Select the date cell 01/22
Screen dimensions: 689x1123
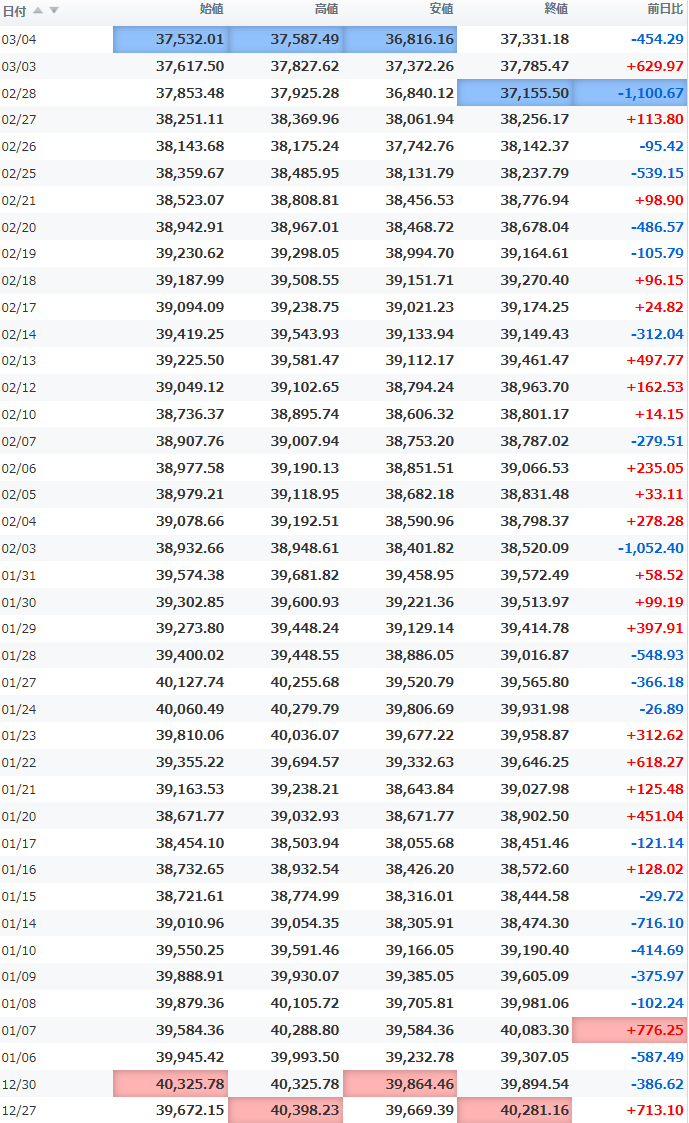tap(19, 763)
